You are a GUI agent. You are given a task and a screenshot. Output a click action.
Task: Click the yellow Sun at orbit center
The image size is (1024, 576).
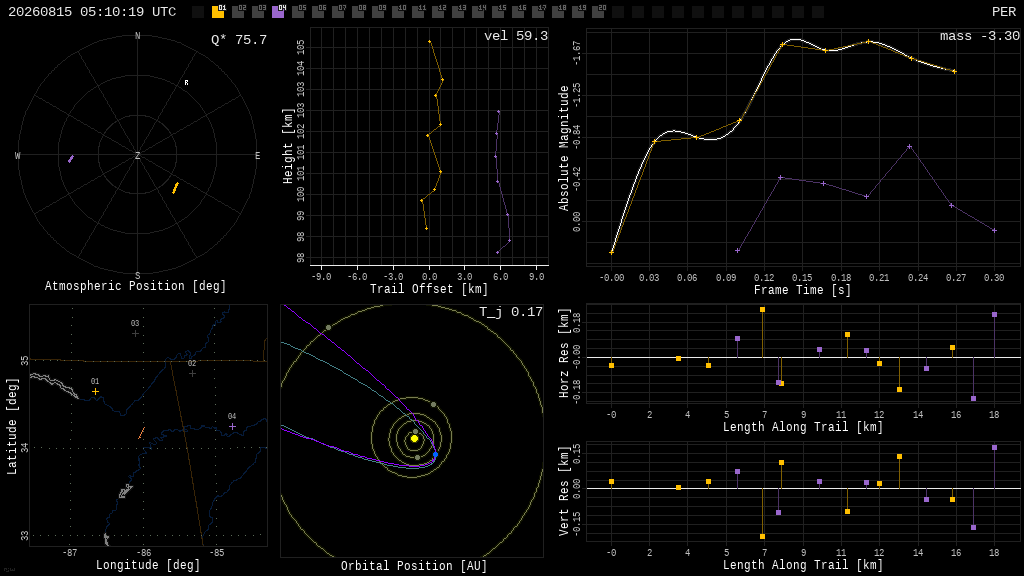coord(414,439)
